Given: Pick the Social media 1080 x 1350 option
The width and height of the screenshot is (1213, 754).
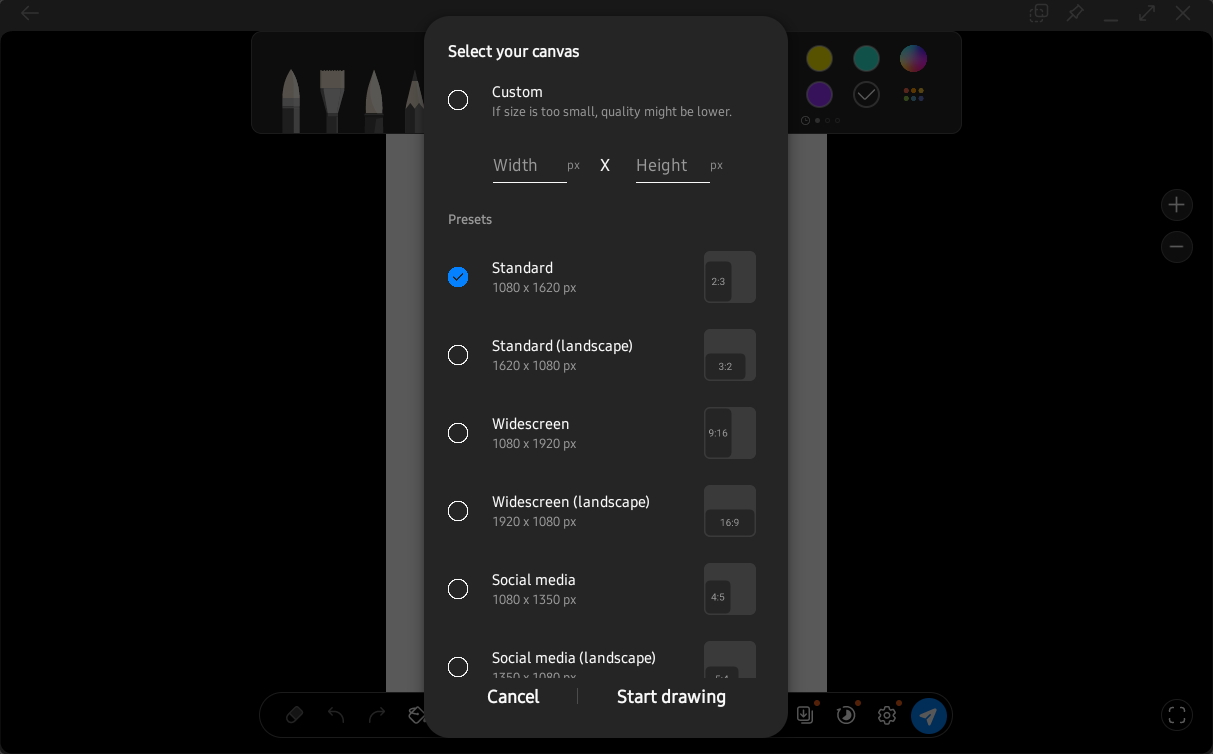Looking at the screenshot, I should 458,589.
